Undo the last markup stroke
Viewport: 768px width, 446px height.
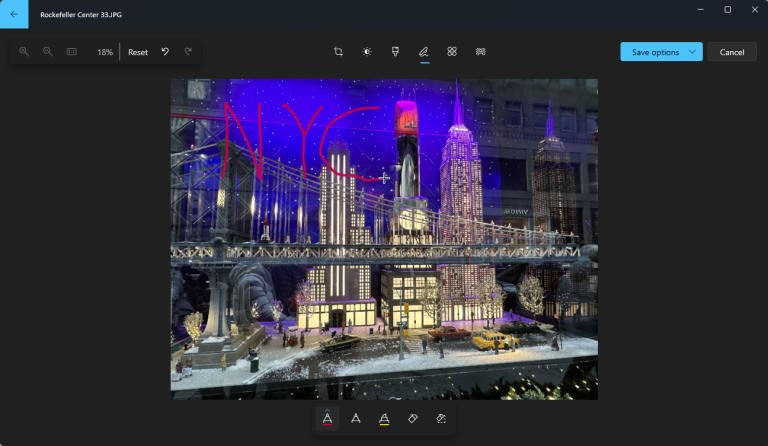pos(165,51)
